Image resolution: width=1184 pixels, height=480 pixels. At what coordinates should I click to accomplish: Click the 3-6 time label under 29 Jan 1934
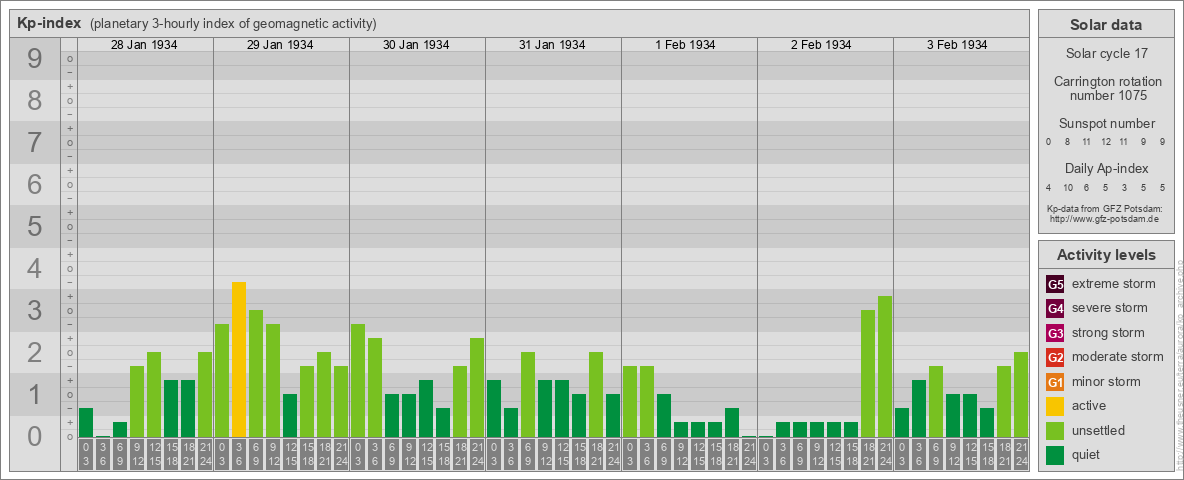tap(239, 454)
